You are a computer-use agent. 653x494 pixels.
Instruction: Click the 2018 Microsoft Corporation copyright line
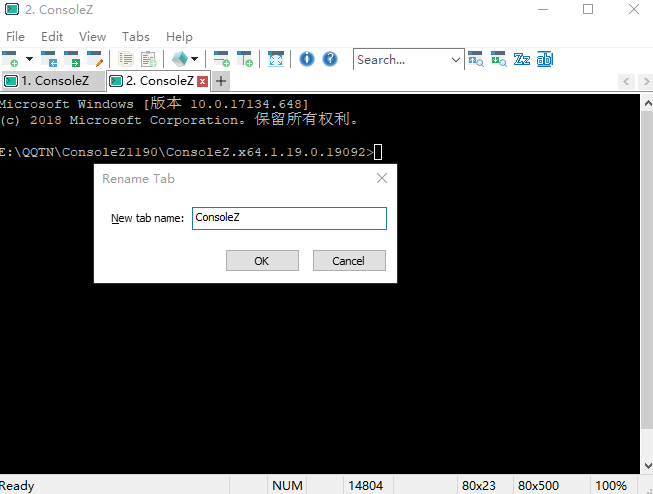click(x=179, y=120)
